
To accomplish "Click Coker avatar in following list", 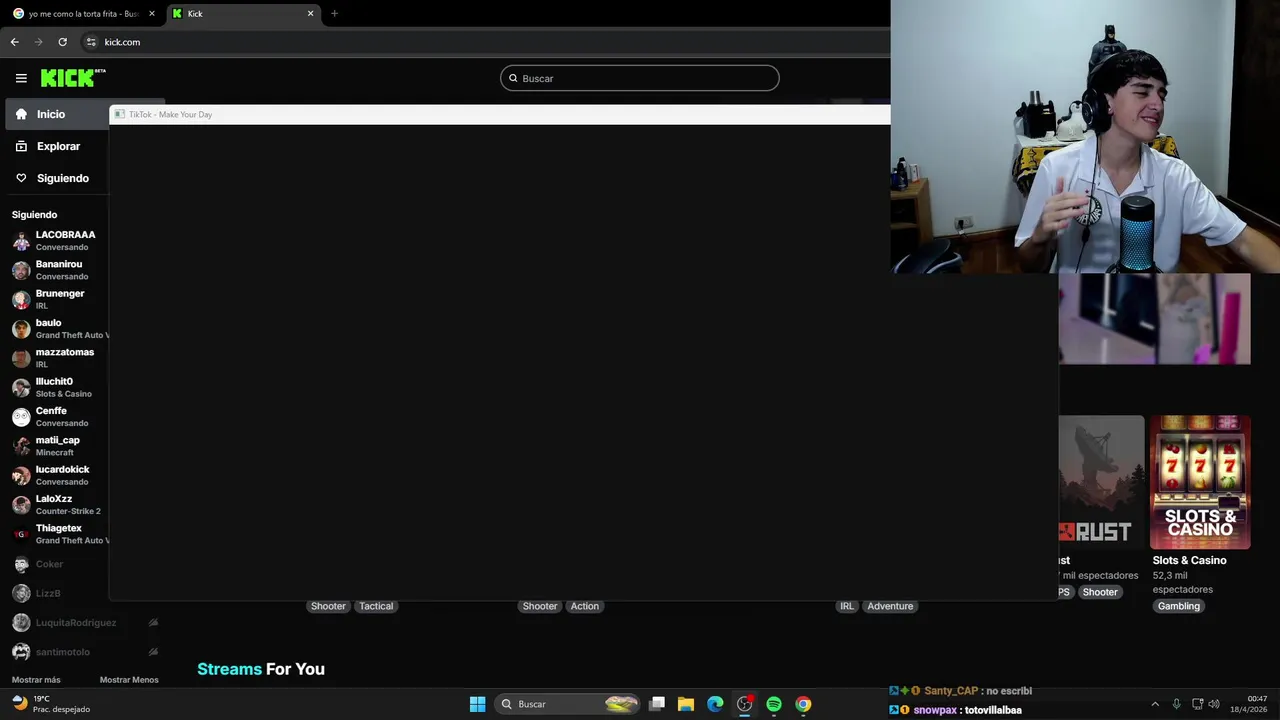I will point(21,564).
